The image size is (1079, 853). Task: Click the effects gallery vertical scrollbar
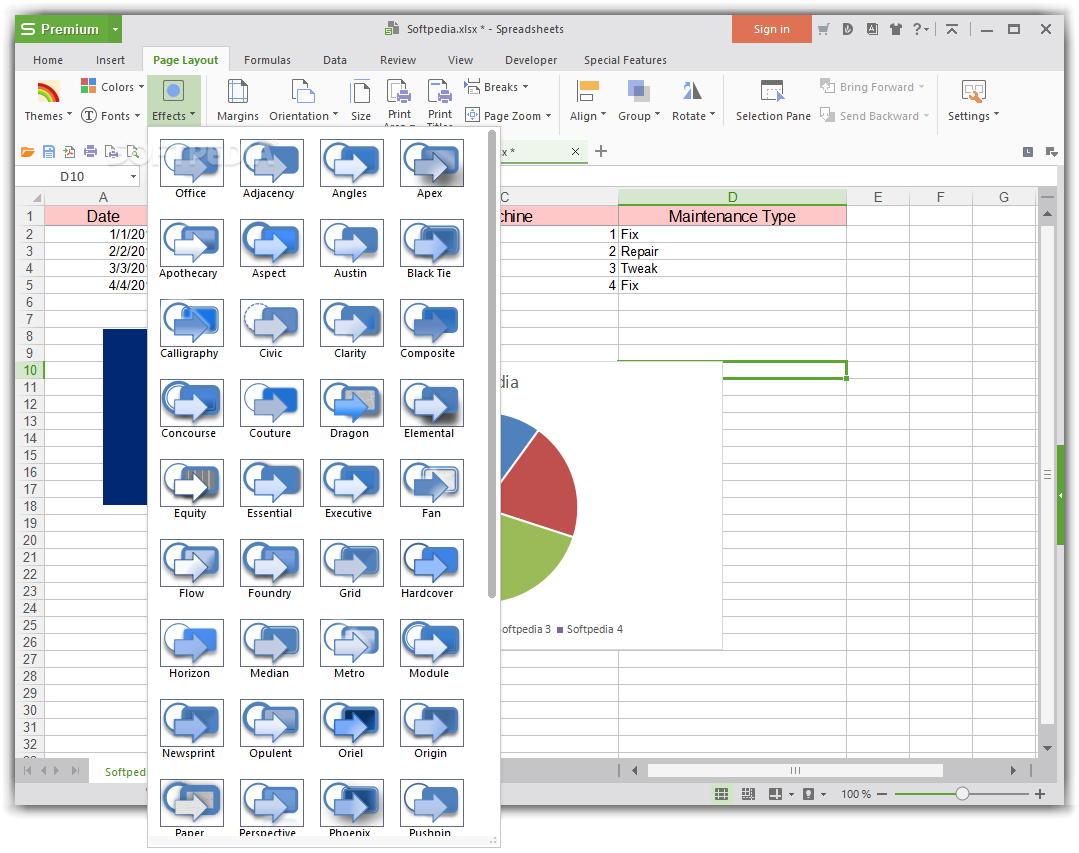click(x=491, y=365)
